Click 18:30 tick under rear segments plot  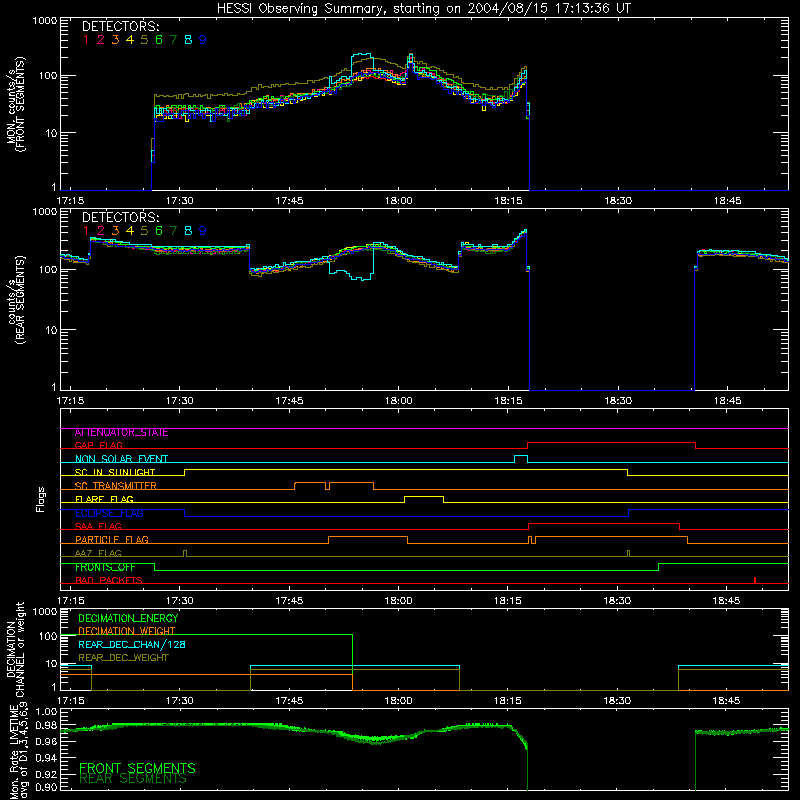(x=617, y=401)
